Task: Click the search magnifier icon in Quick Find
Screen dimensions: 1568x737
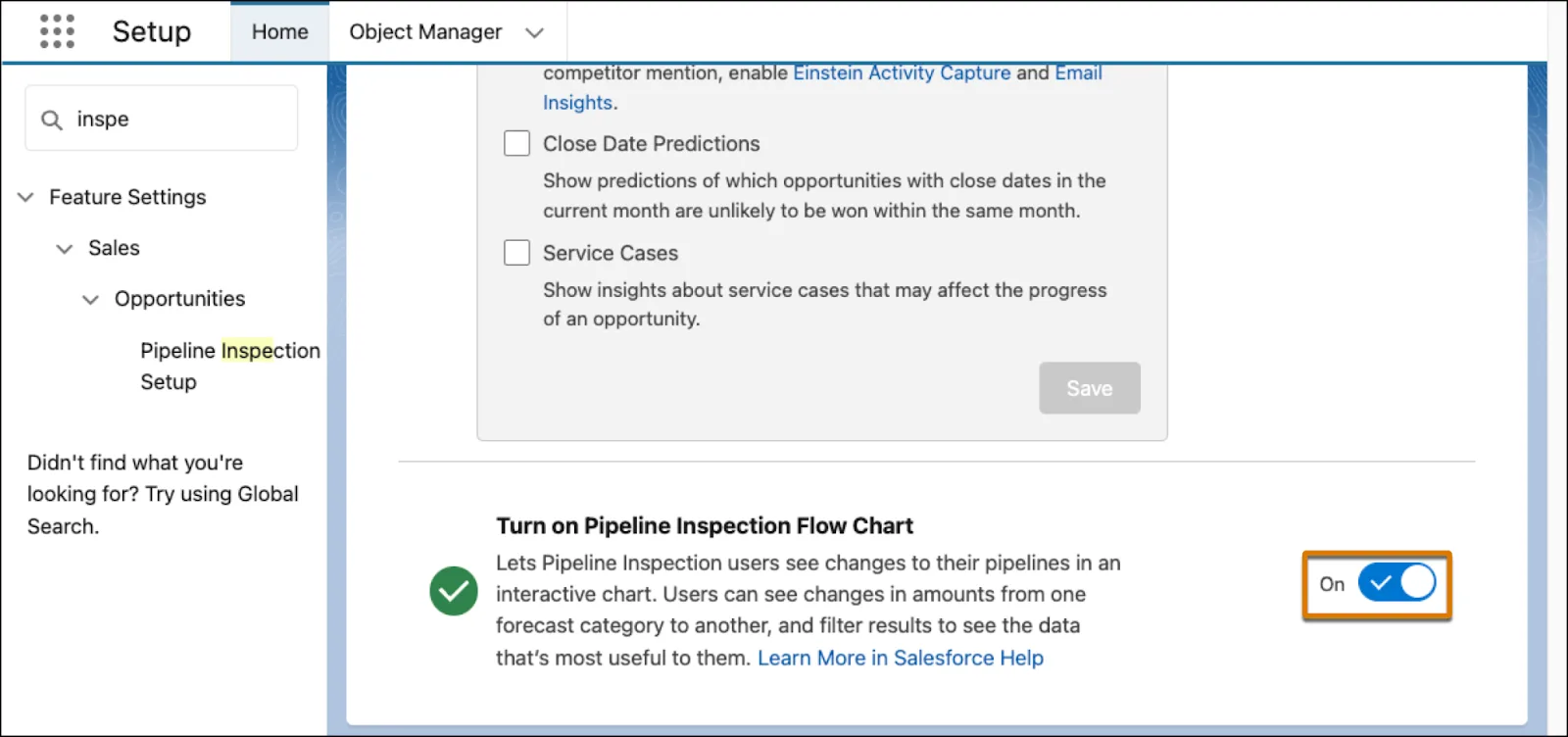Action: [x=51, y=120]
